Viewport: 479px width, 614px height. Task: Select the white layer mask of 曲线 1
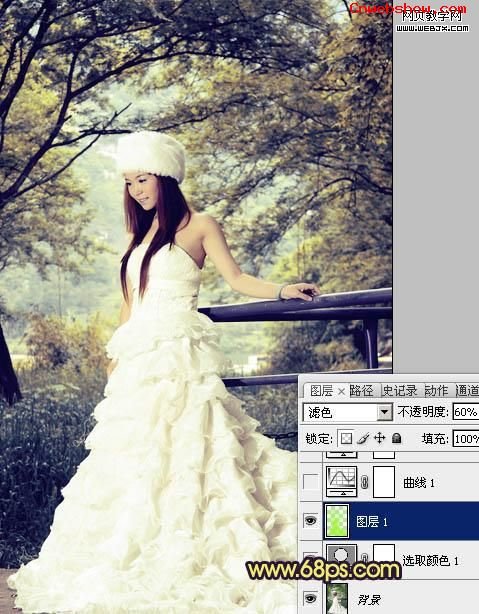pyautogui.click(x=384, y=482)
